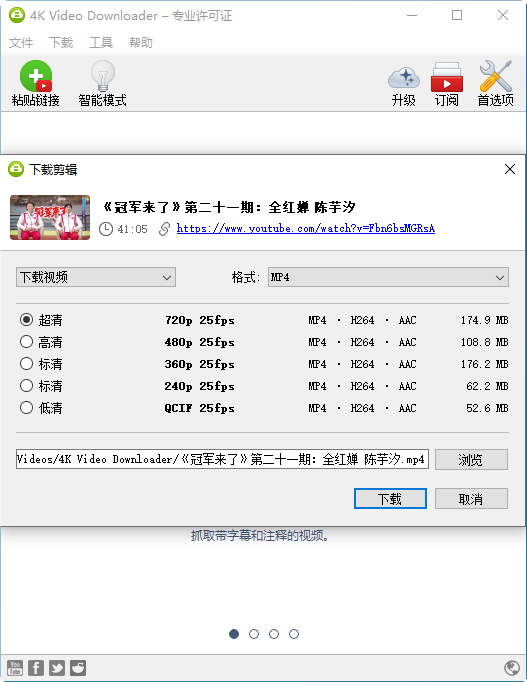Open the Upgrade (升级) cloud icon
The height and width of the screenshot is (682, 527).
pos(404,77)
